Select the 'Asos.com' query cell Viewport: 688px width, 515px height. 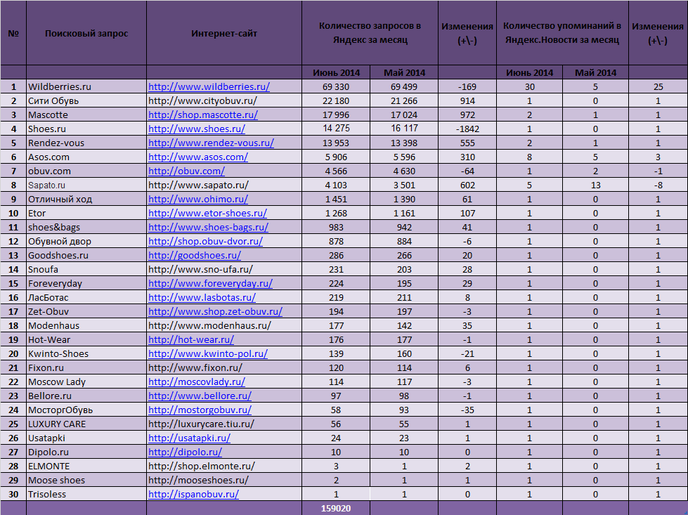coord(86,157)
